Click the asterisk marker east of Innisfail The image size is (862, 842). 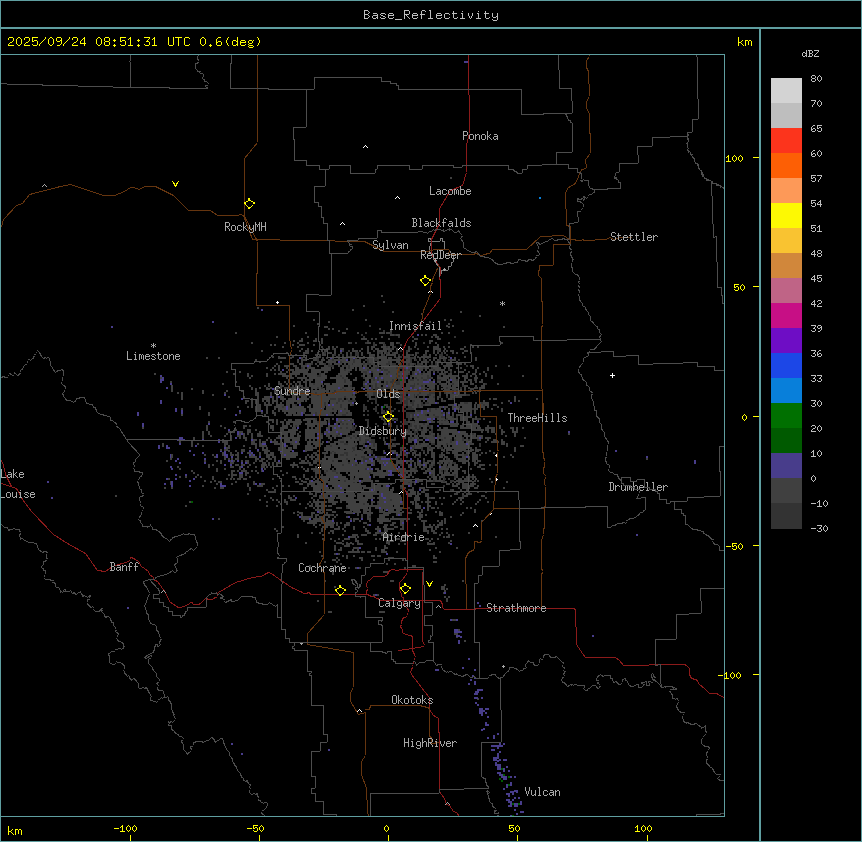point(502,304)
